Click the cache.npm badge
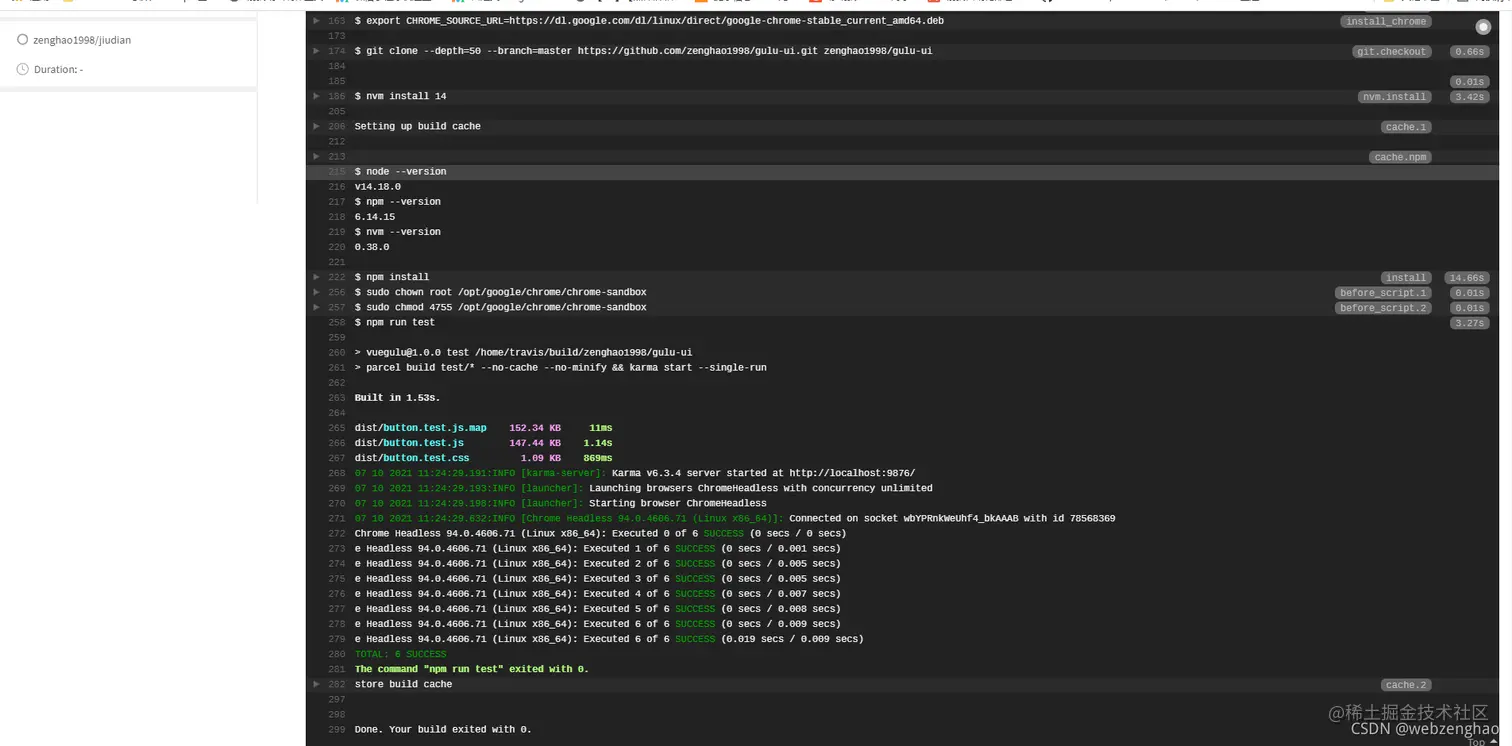This screenshot has width=1512, height=746. pyautogui.click(x=1400, y=157)
